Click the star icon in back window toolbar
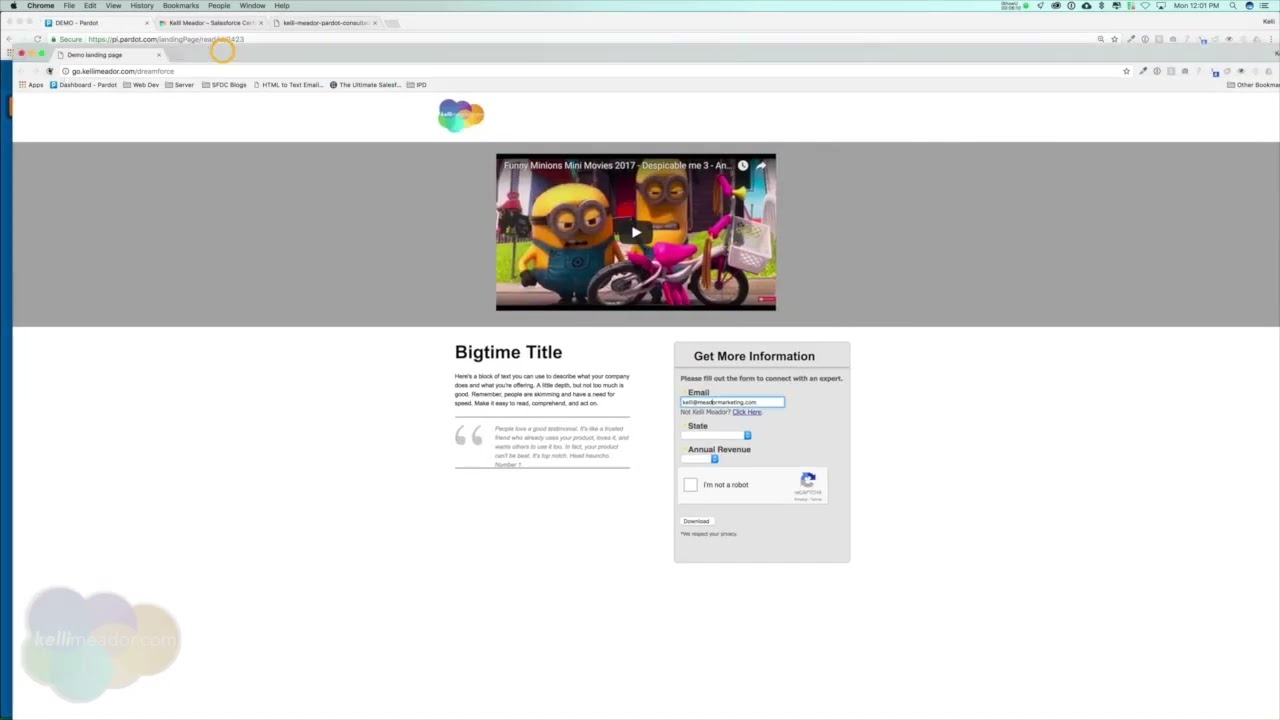The width and height of the screenshot is (1280, 720). (1115, 39)
